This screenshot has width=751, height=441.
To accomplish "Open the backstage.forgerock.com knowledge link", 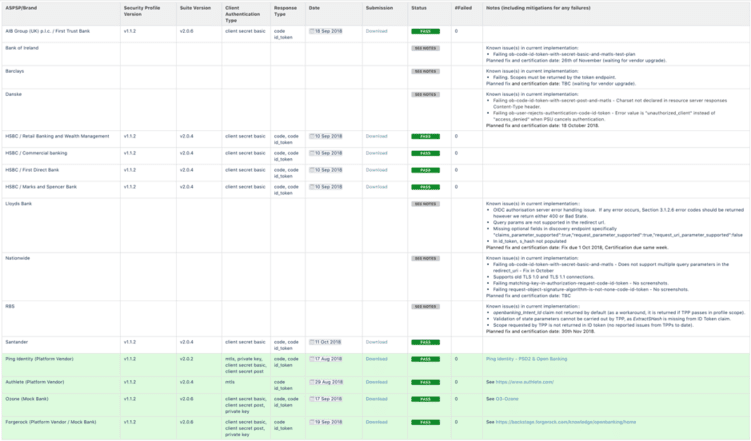I will [x=566, y=422].
